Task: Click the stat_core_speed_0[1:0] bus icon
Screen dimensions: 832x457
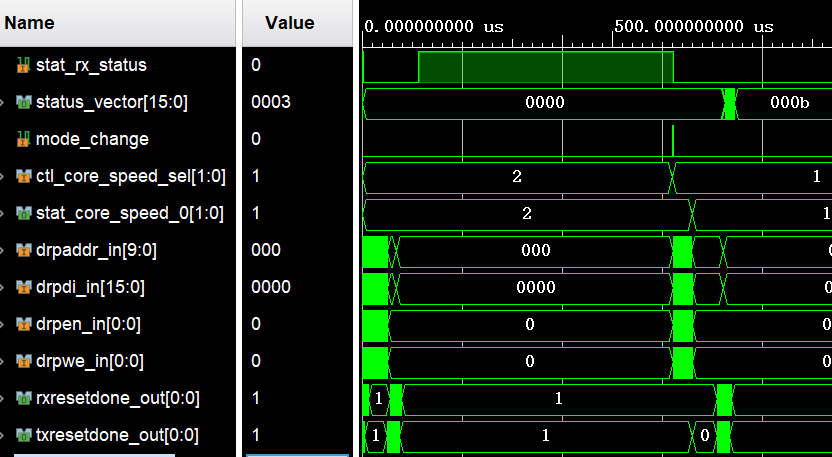Action: pos(23,213)
